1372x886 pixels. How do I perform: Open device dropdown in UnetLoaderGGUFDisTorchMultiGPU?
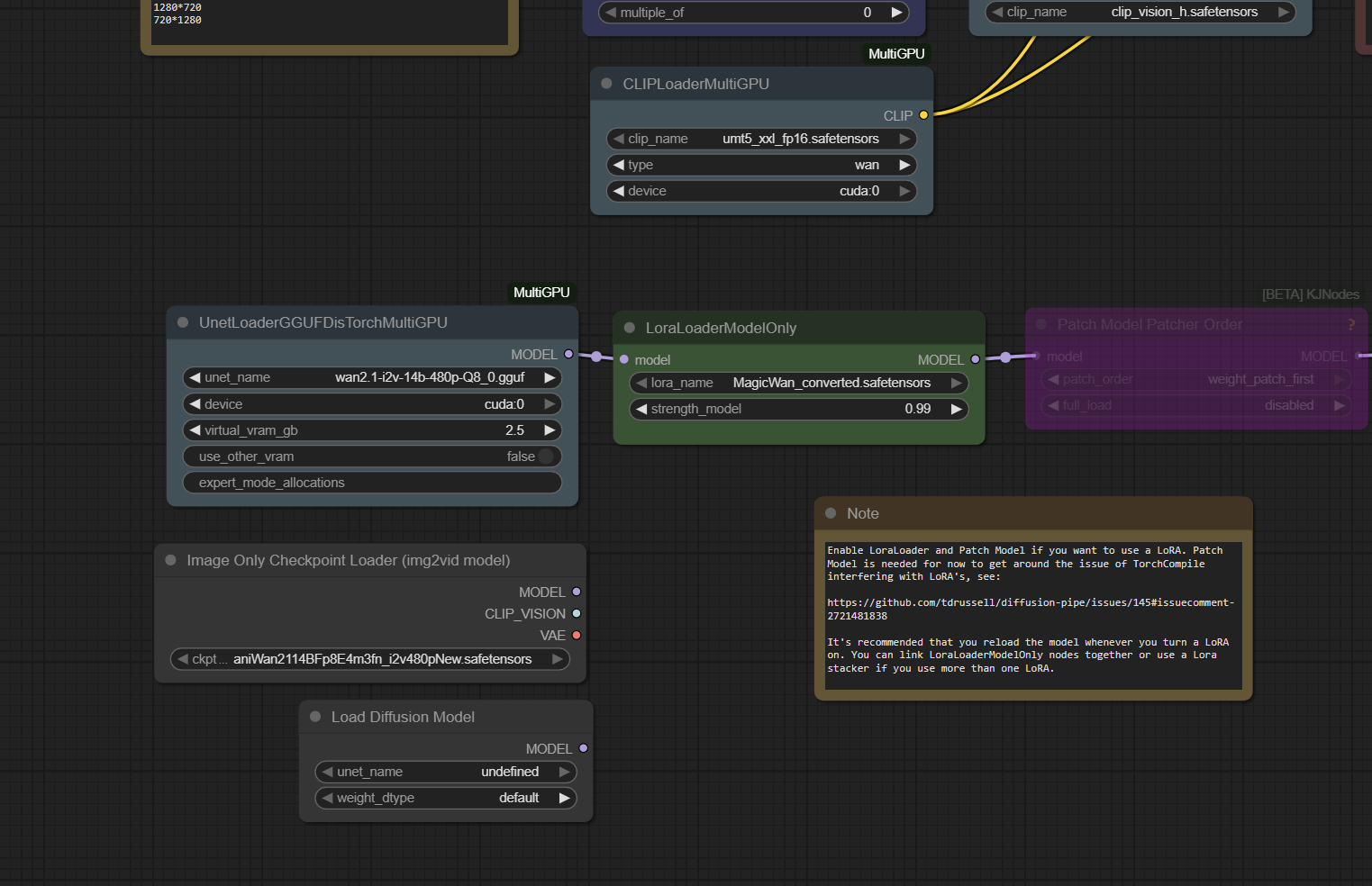372,404
